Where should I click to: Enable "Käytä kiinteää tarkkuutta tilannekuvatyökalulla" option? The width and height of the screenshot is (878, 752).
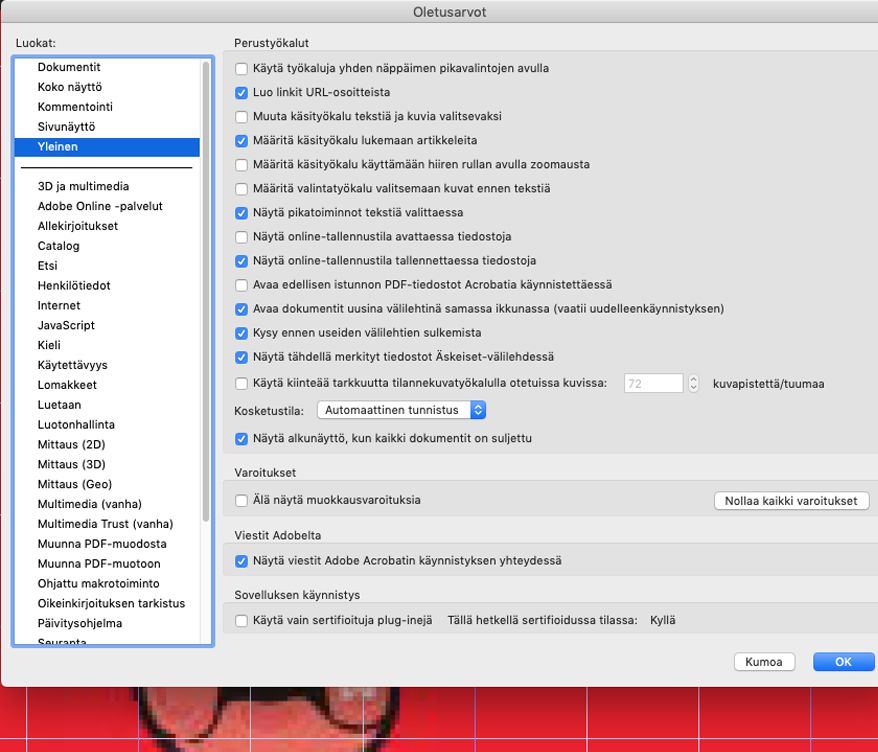[x=240, y=383]
